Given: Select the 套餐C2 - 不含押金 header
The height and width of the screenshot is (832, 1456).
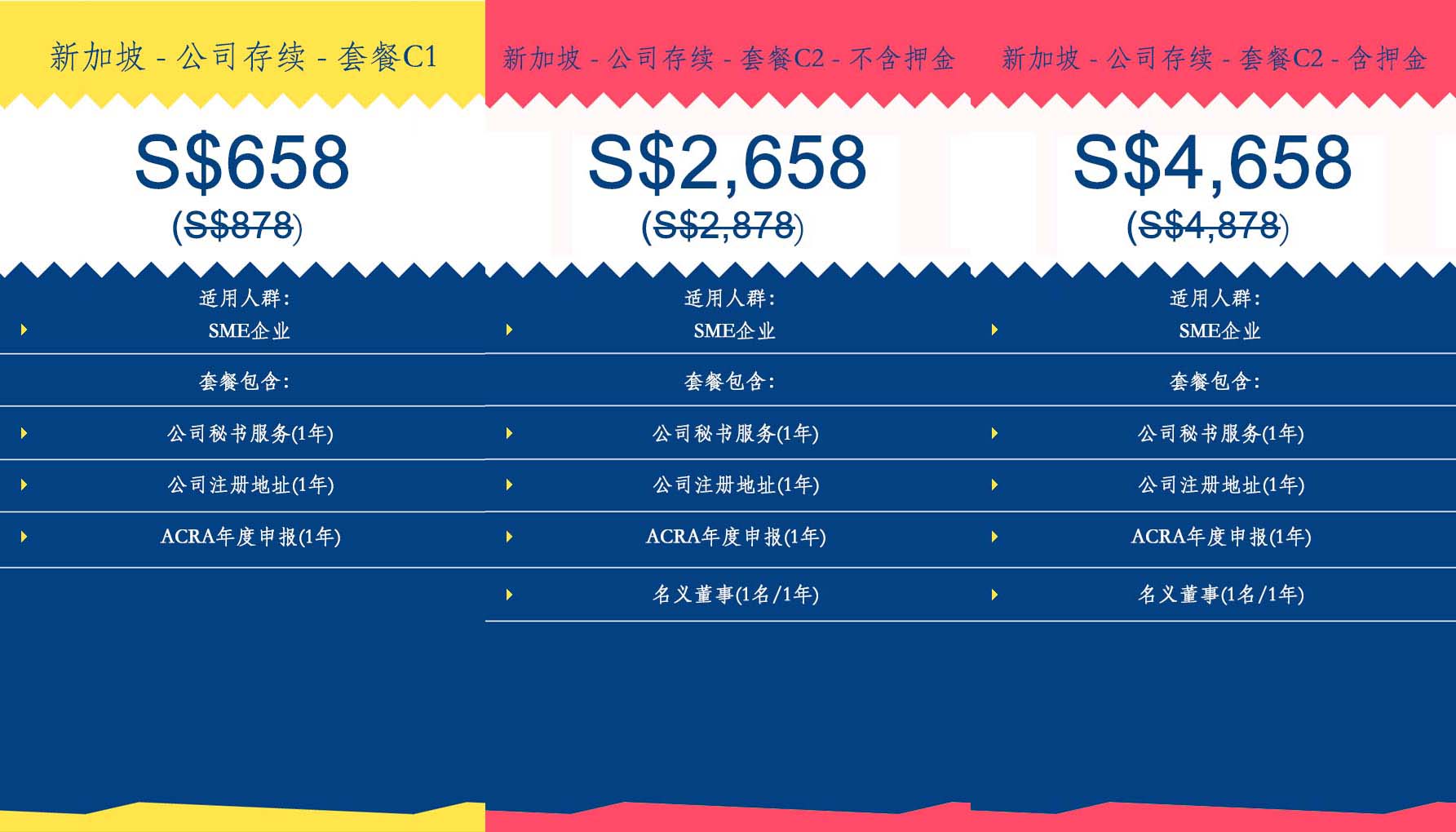Looking at the screenshot, I should (x=728, y=59).
